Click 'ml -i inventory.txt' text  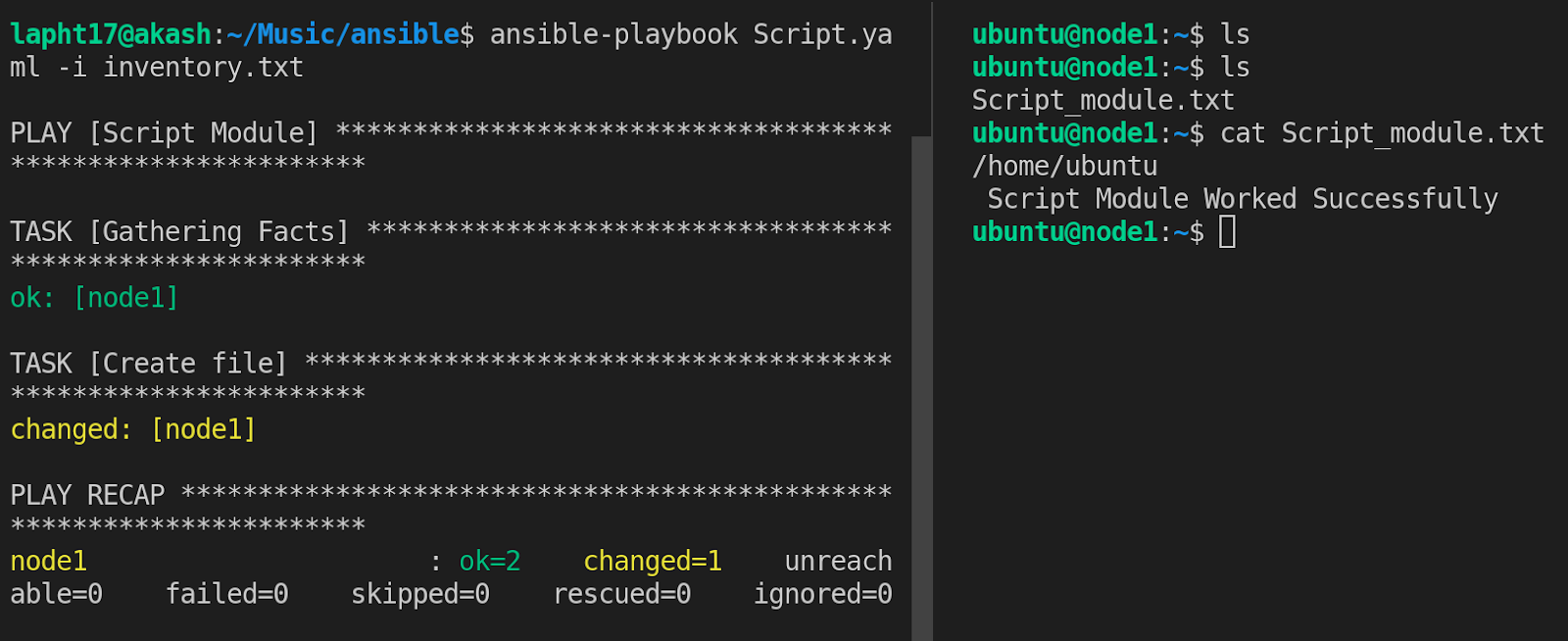157,68
